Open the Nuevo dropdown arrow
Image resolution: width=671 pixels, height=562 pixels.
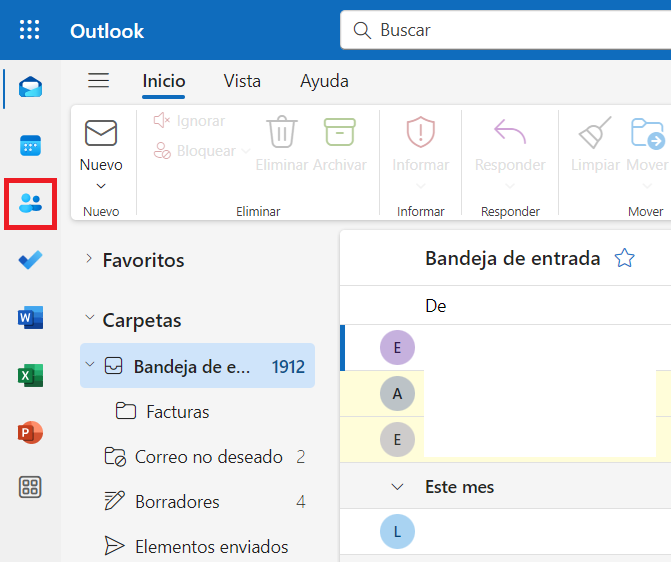(x=101, y=186)
